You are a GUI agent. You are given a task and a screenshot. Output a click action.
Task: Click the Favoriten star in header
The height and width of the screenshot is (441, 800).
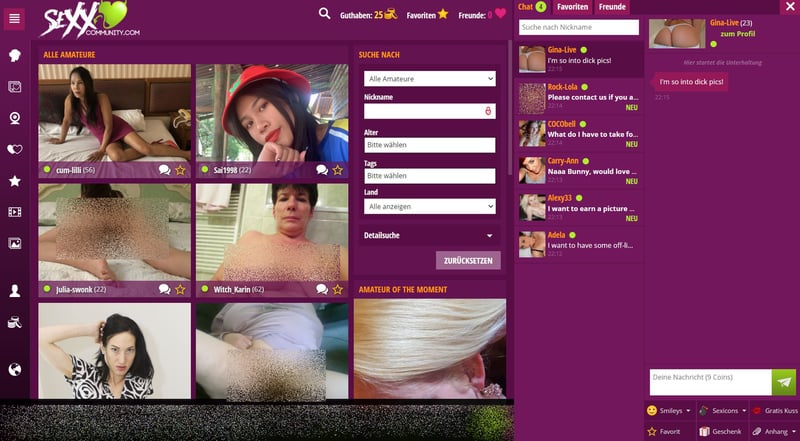pyautogui.click(x=443, y=14)
